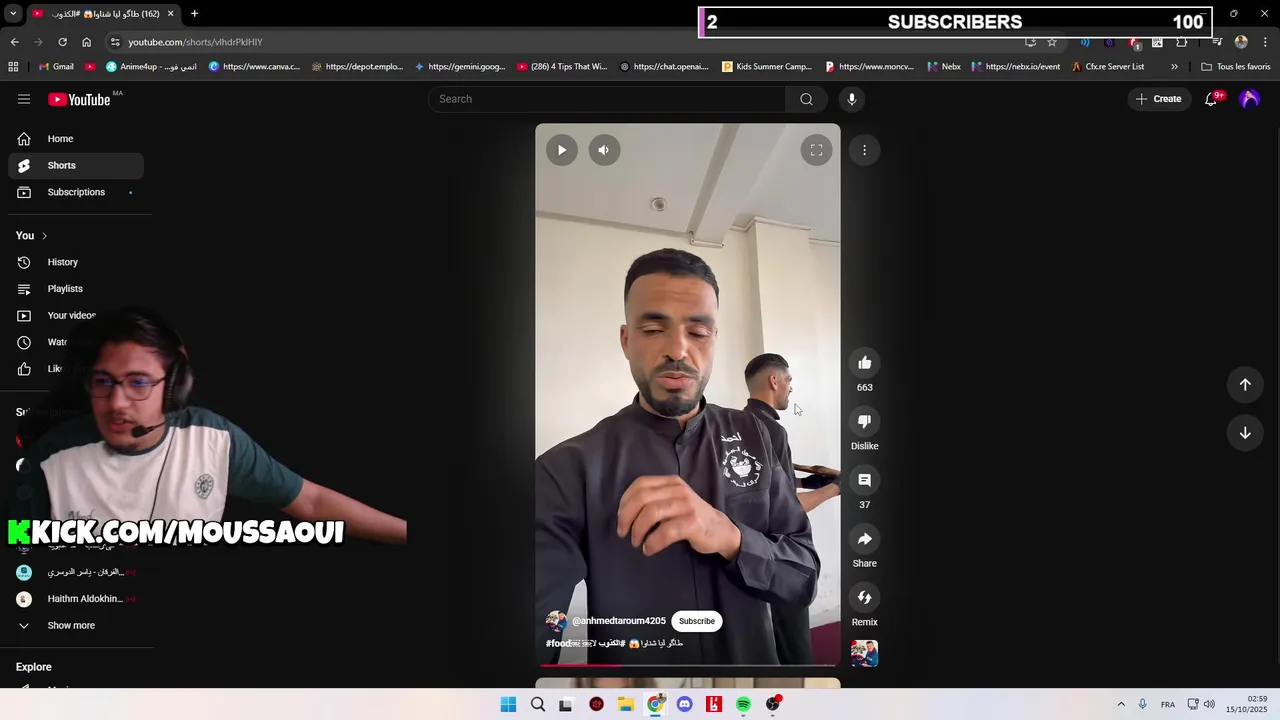This screenshot has width=1280, height=720.
Task: Go to the next short arrow
Action: point(1245,433)
